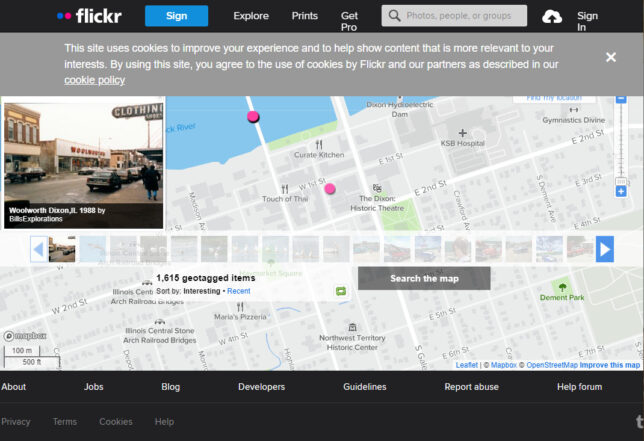Open Developers footer link
This screenshot has height=441, width=644.
[261, 387]
